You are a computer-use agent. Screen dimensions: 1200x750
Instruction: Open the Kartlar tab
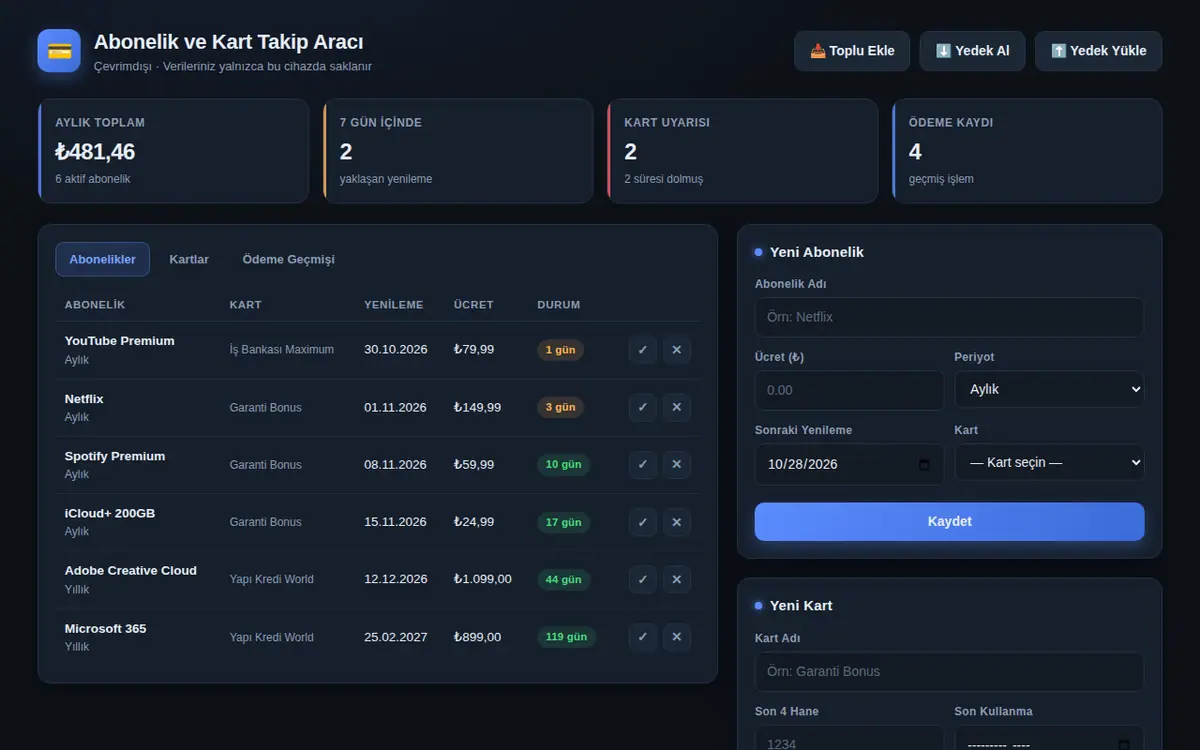coord(189,259)
